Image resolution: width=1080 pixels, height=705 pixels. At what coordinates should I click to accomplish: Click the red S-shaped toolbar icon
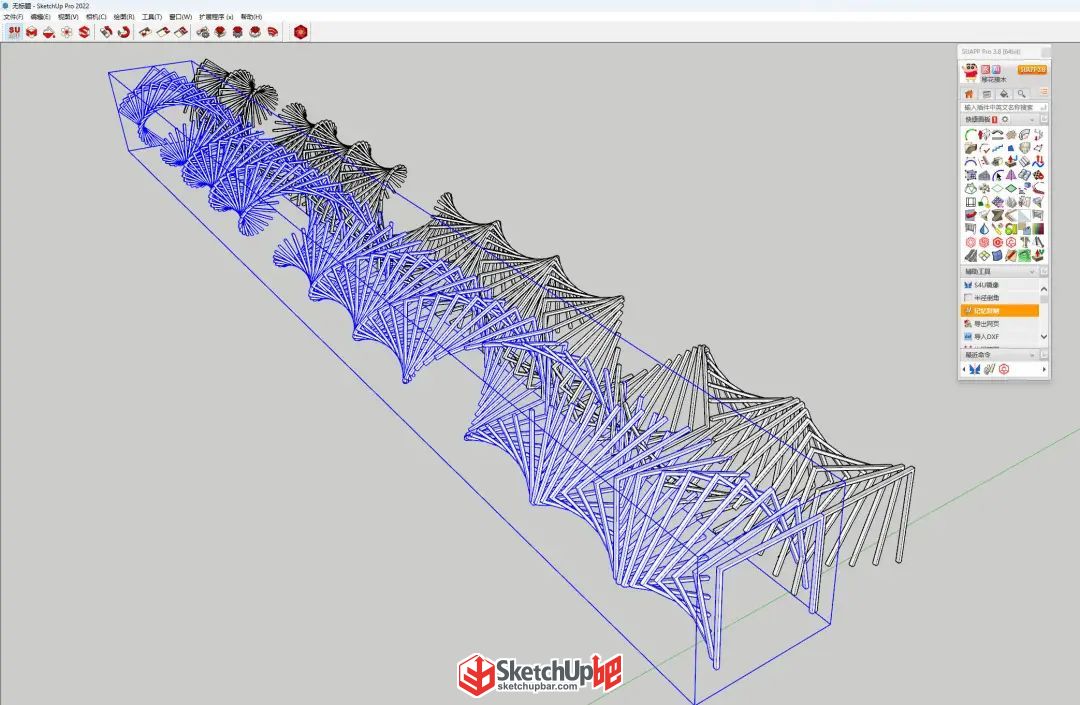[x=84, y=32]
